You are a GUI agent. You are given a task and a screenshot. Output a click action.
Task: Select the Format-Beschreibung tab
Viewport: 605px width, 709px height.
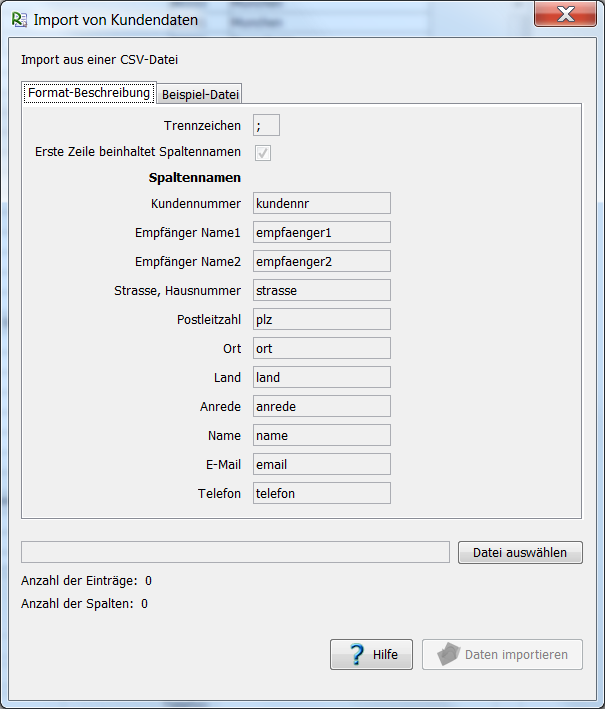click(x=89, y=93)
